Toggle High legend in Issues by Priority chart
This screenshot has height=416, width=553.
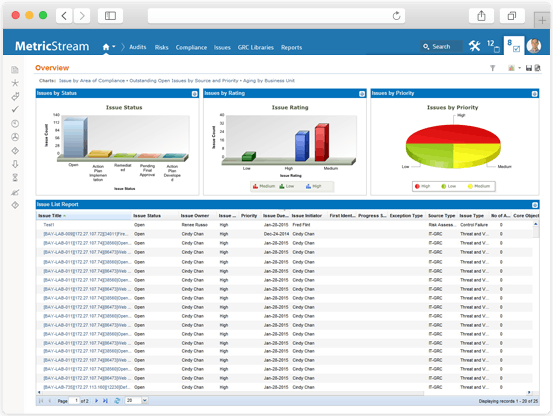(423, 186)
